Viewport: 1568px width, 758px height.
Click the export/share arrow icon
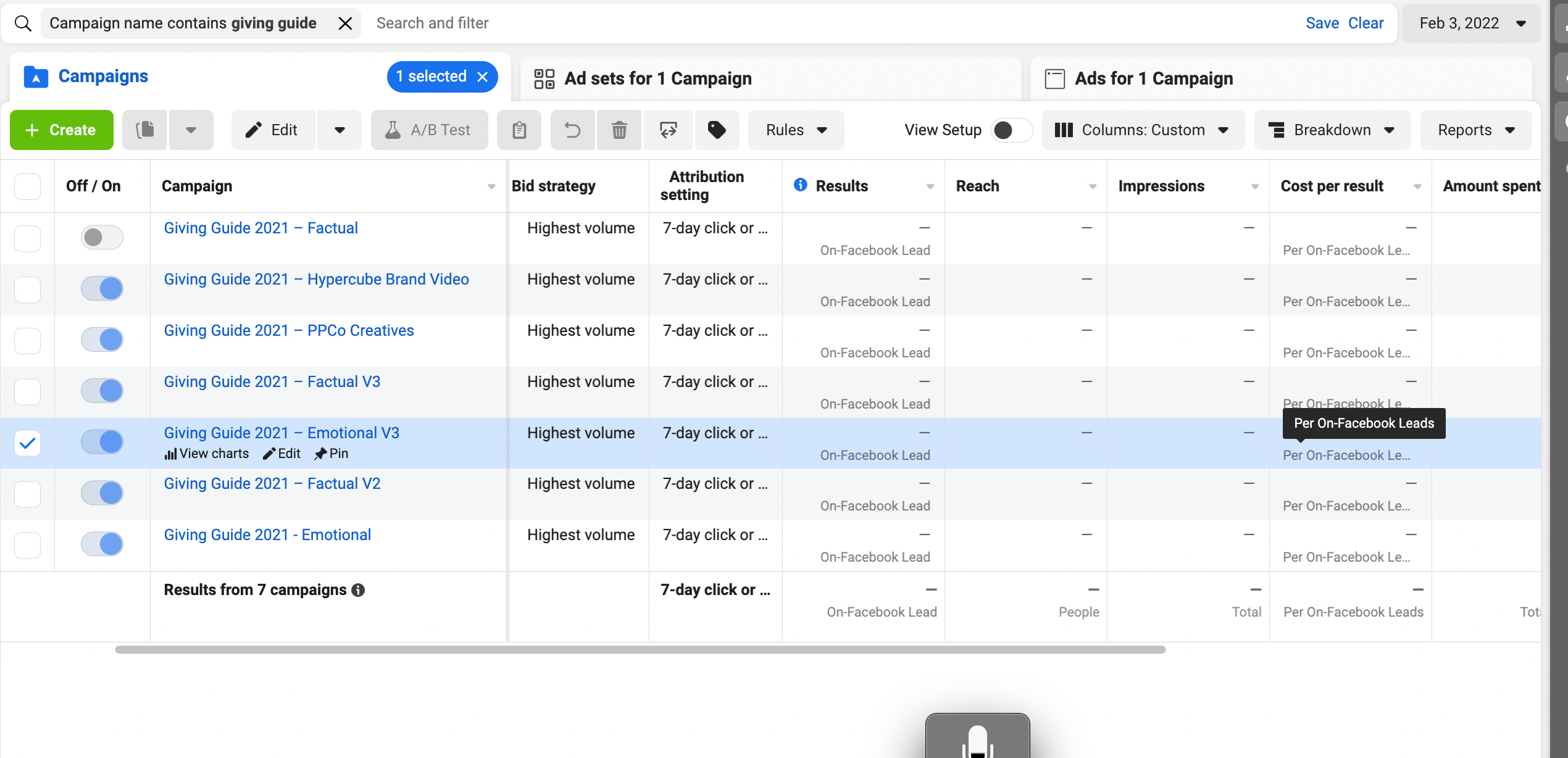pos(668,130)
